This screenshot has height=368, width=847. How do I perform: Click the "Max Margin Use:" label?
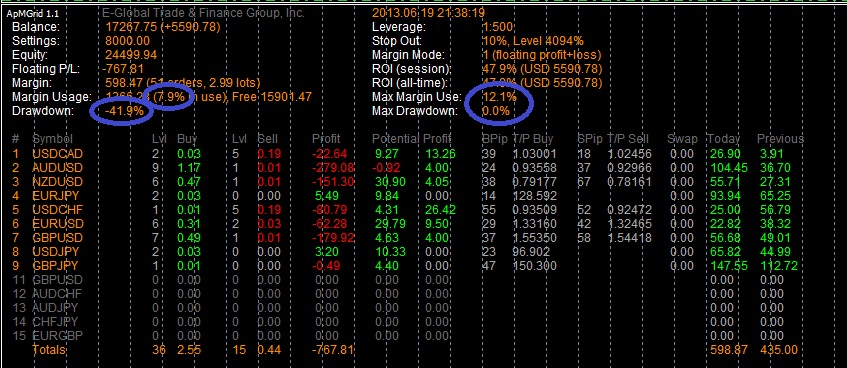[x=417, y=97]
